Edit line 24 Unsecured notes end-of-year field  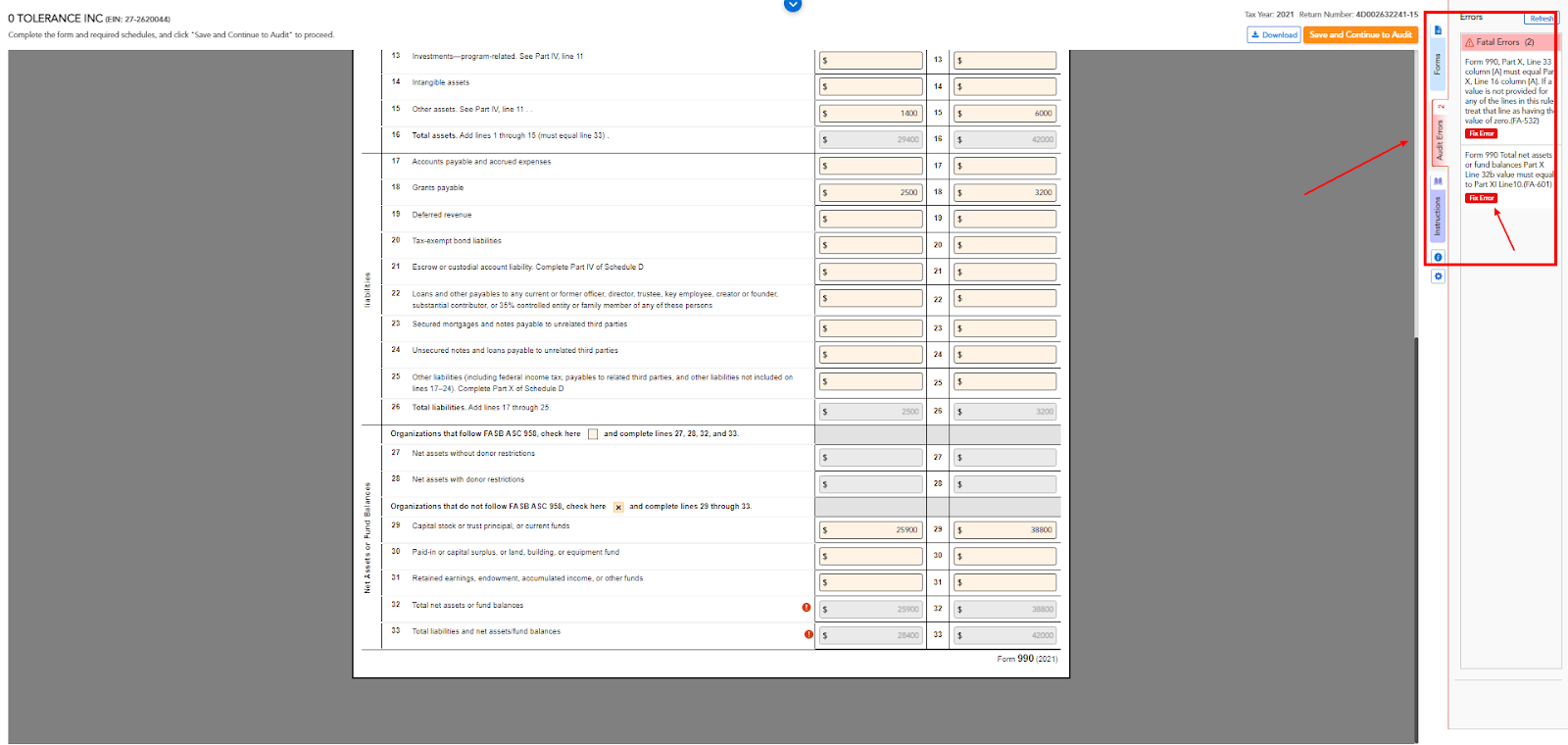(1004, 356)
